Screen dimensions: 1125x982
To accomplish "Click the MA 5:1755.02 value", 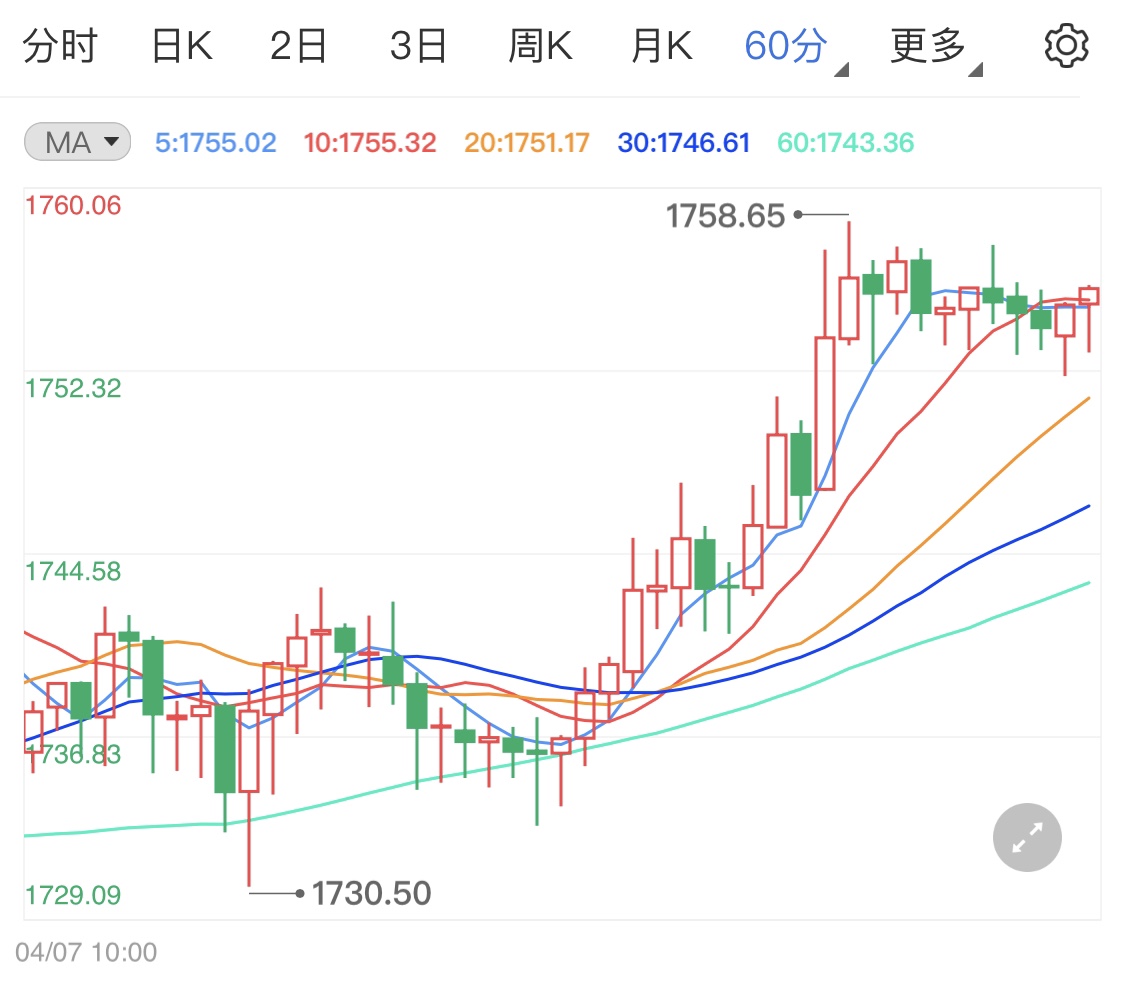I will (x=216, y=143).
